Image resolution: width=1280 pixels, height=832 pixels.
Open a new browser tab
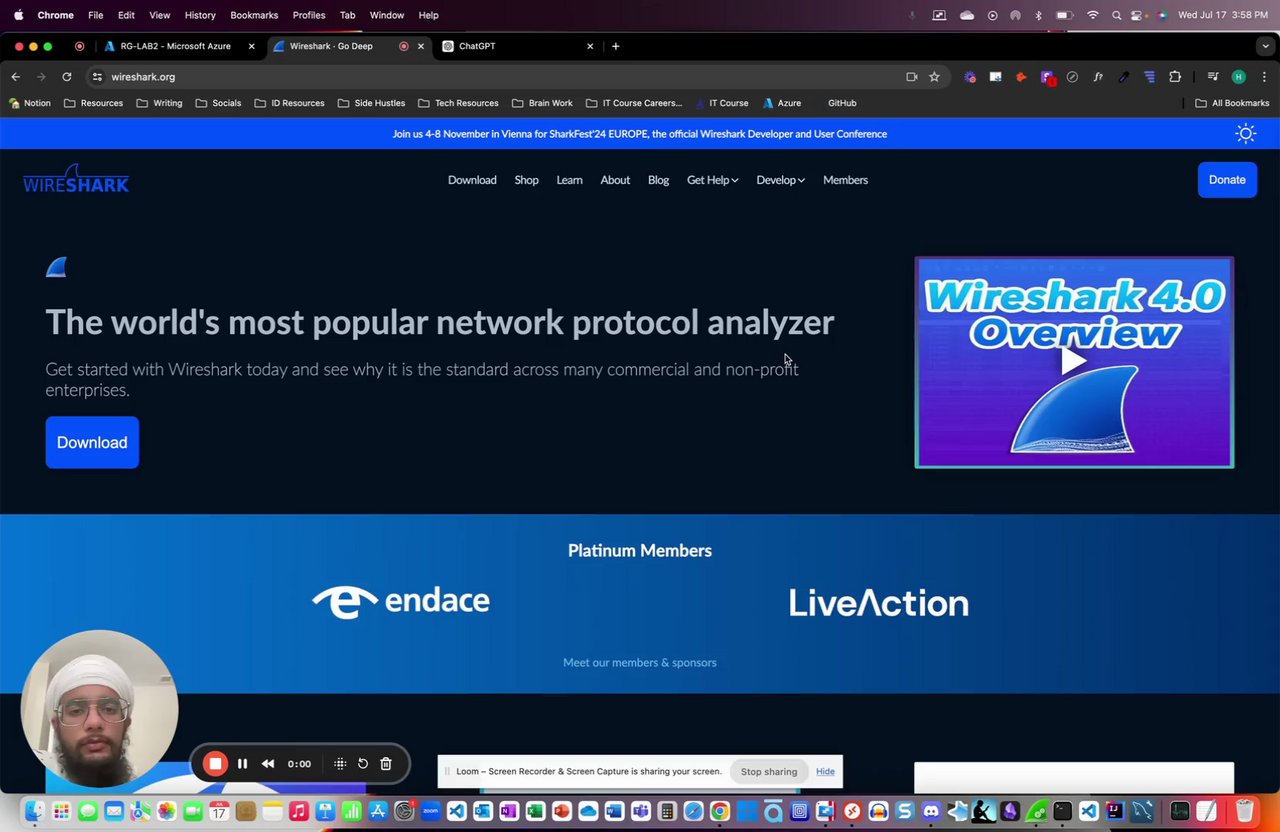click(x=616, y=46)
